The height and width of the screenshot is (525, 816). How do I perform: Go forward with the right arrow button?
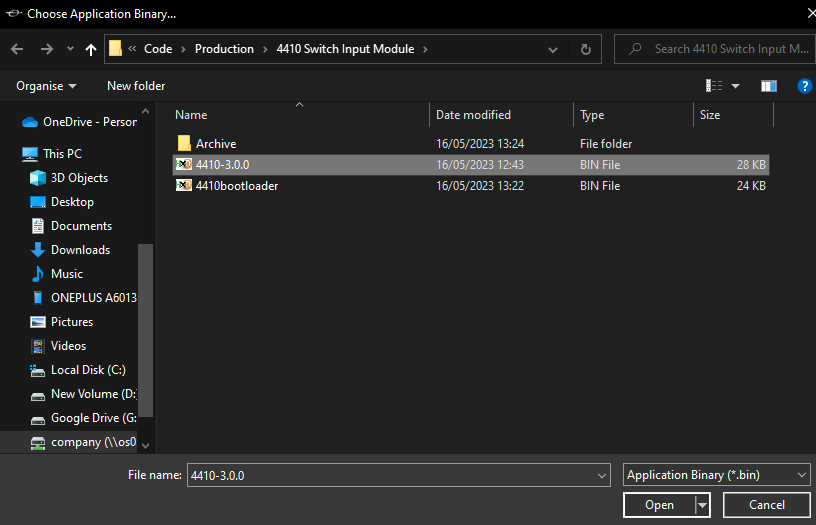coord(47,49)
